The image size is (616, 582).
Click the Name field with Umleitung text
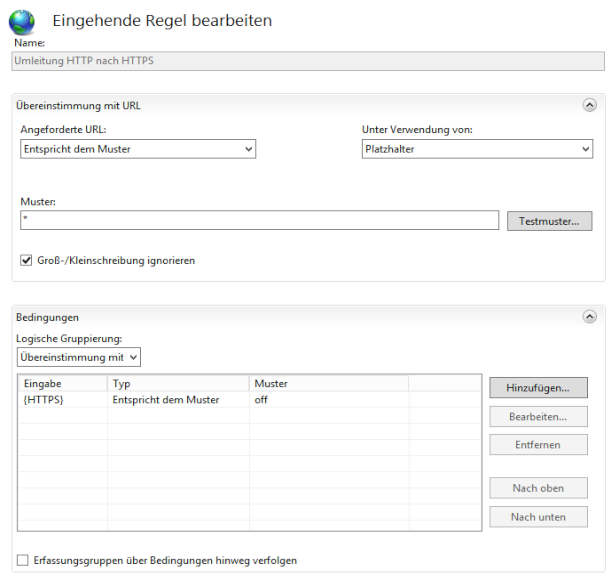pos(308,60)
